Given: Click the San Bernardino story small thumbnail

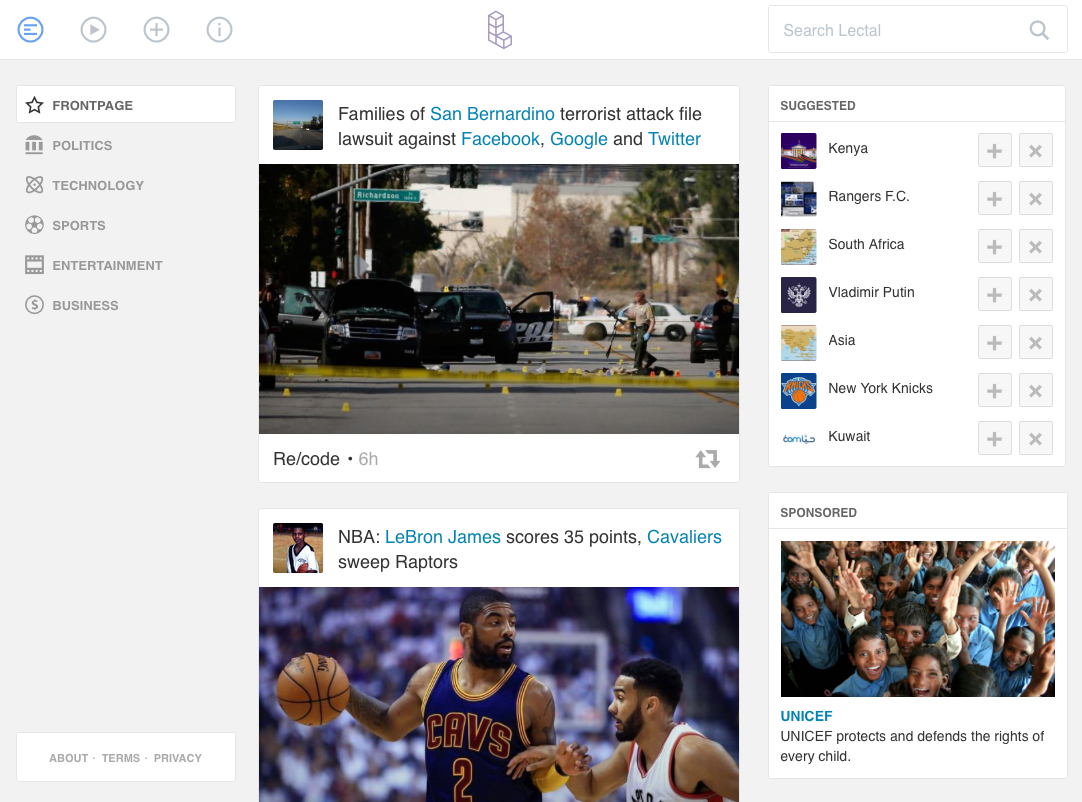Looking at the screenshot, I should pyautogui.click(x=298, y=125).
